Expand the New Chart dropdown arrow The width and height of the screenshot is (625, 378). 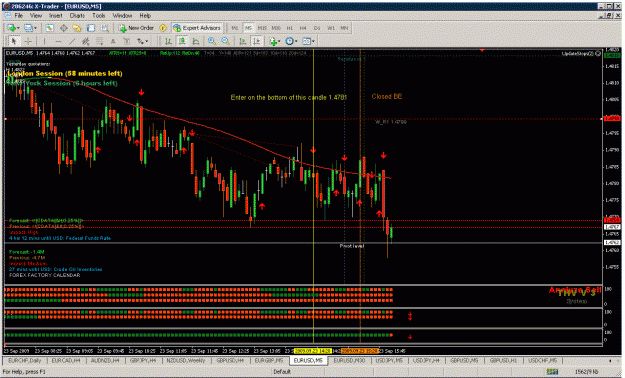click(18, 28)
